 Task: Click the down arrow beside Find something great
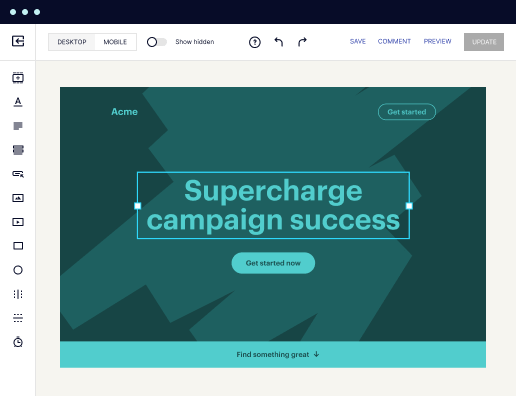tap(316, 354)
